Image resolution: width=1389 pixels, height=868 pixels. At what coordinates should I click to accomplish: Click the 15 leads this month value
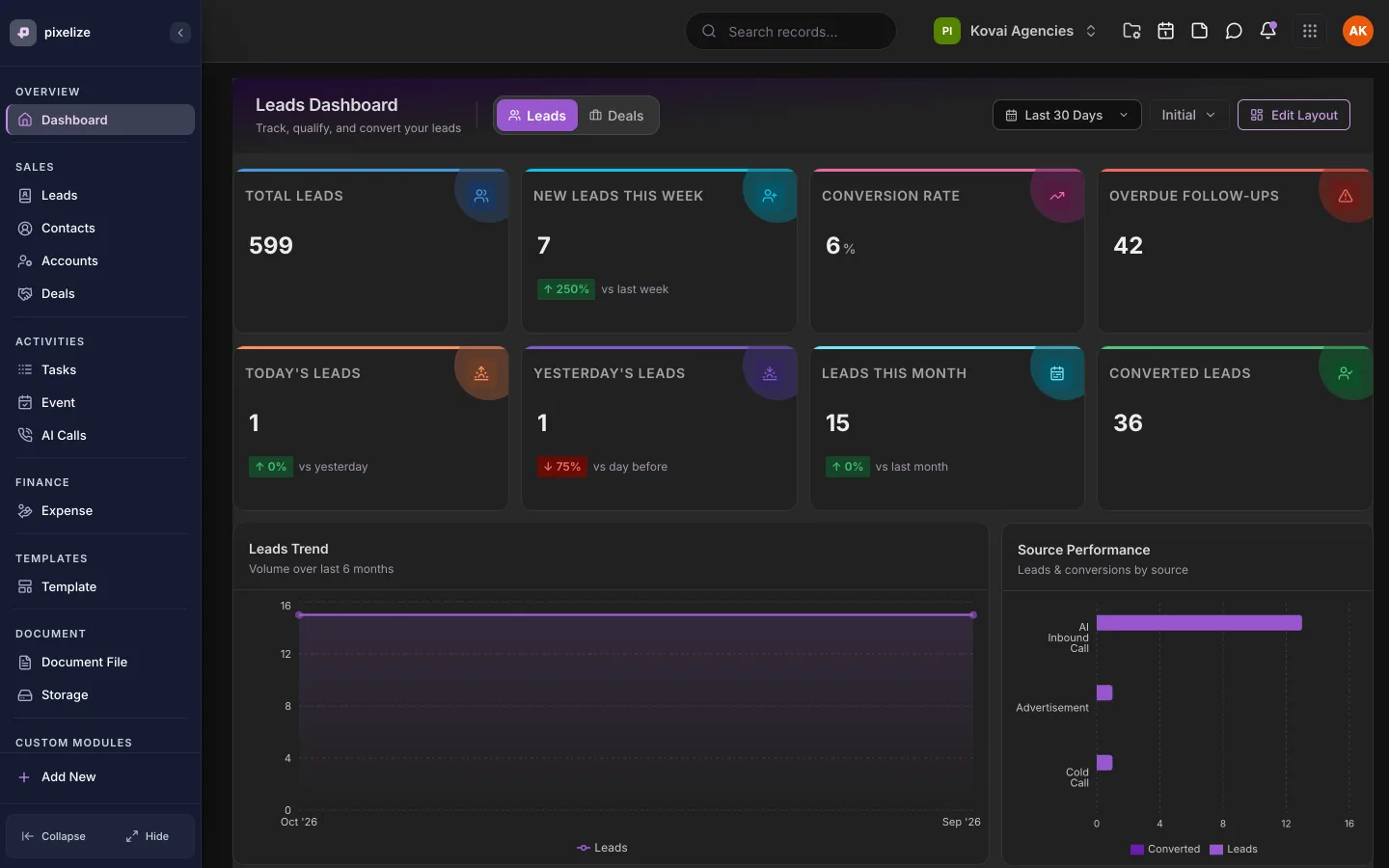(837, 423)
